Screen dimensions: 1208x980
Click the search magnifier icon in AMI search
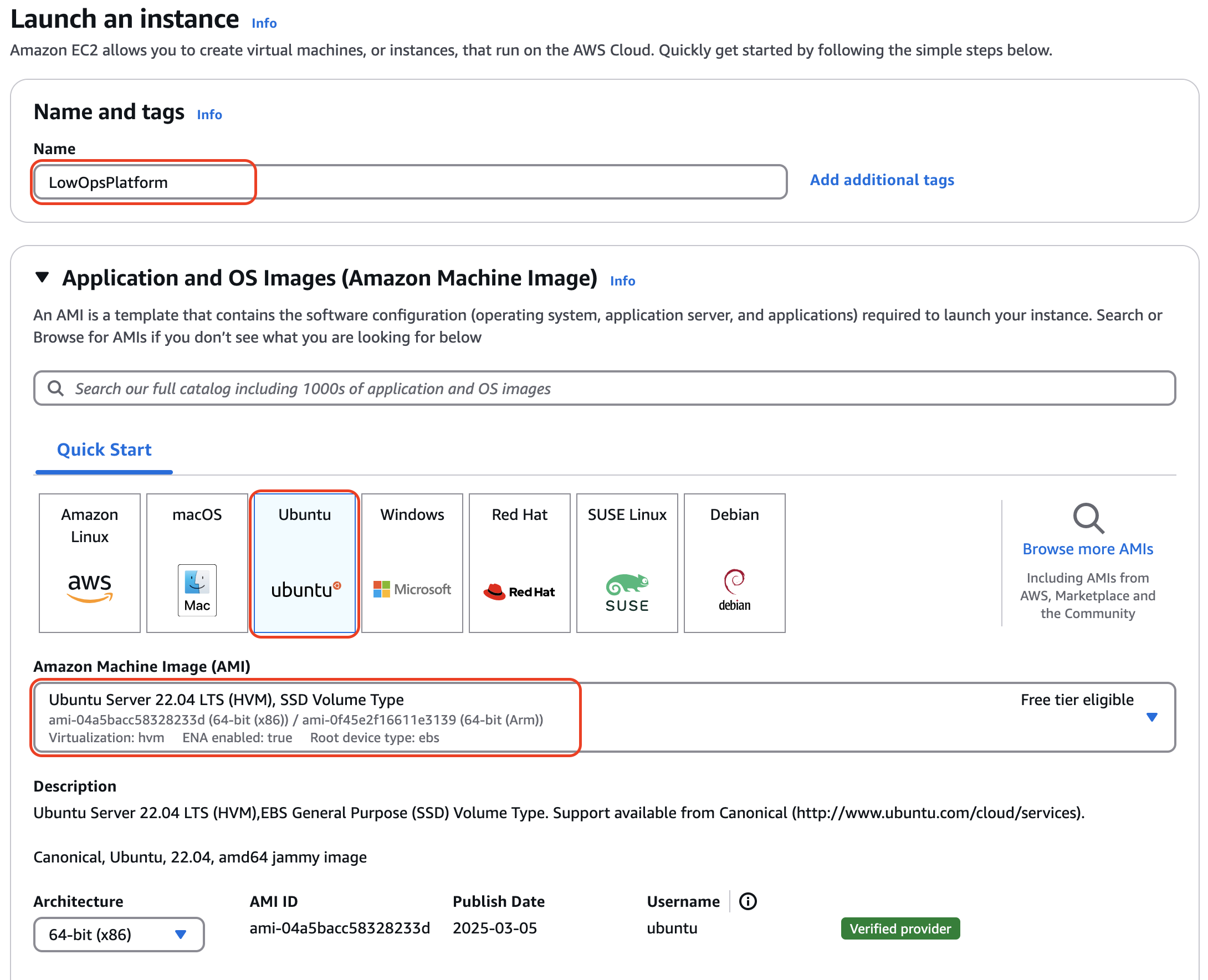55,388
